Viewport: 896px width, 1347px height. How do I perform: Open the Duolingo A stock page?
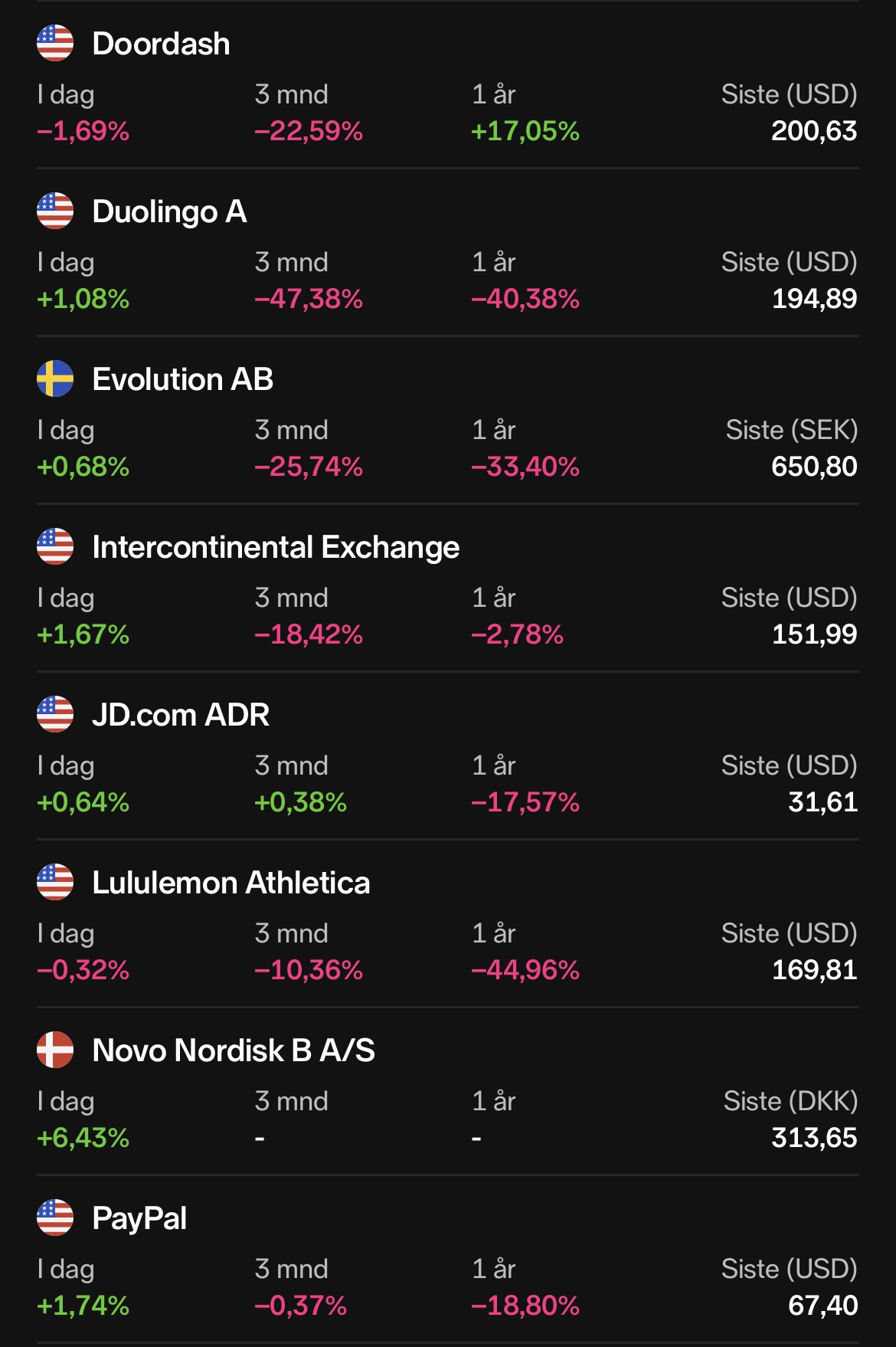pyautogui.click(x=169, y=211)
